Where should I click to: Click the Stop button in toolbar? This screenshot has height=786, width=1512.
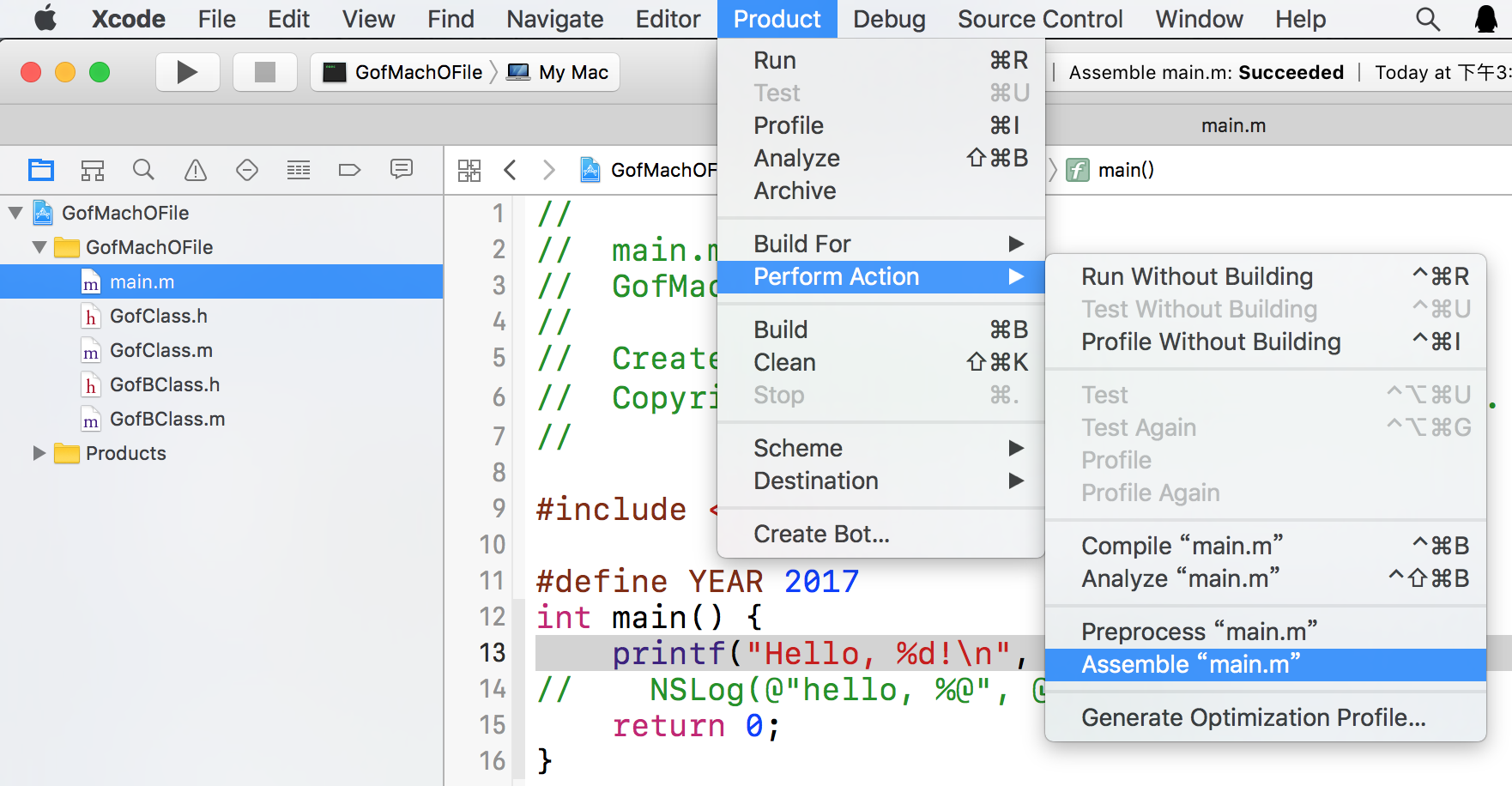[264, 72]
